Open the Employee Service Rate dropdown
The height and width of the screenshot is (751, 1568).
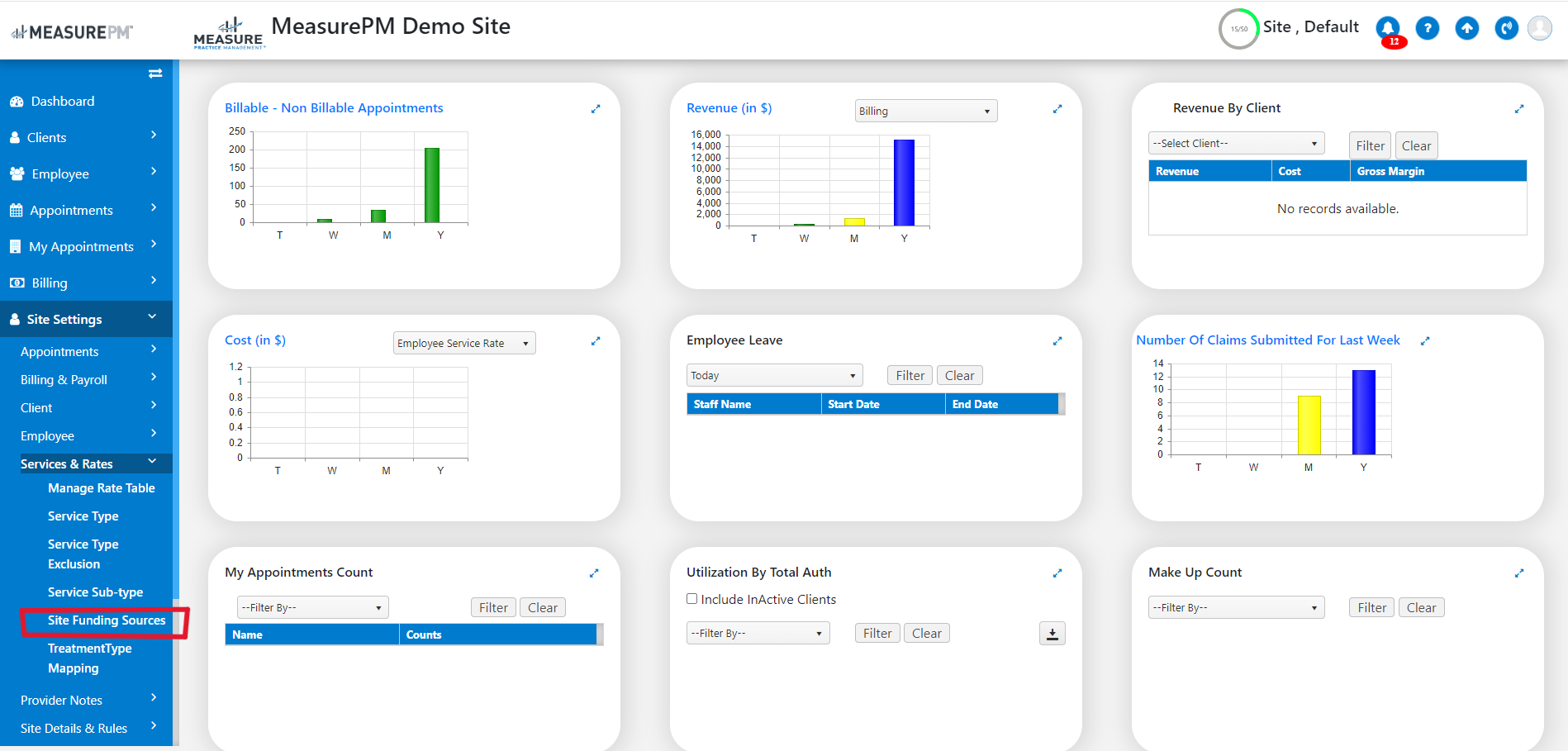464,343
